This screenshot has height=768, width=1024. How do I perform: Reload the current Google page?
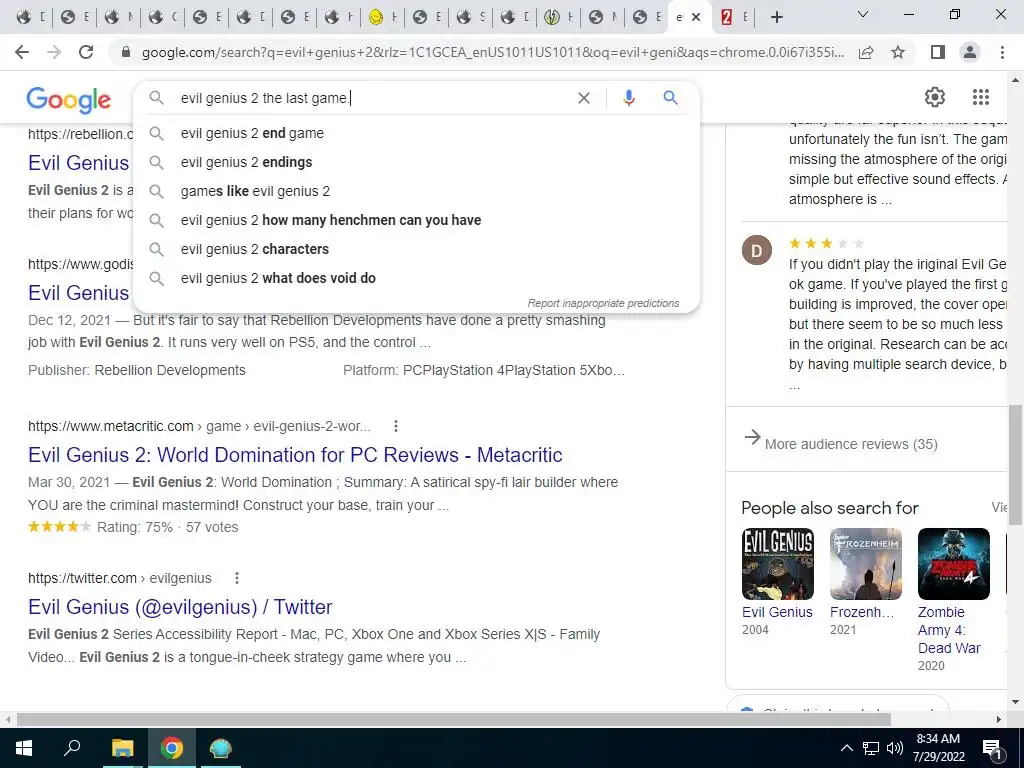pyautogui.click(x=86, y=52)
